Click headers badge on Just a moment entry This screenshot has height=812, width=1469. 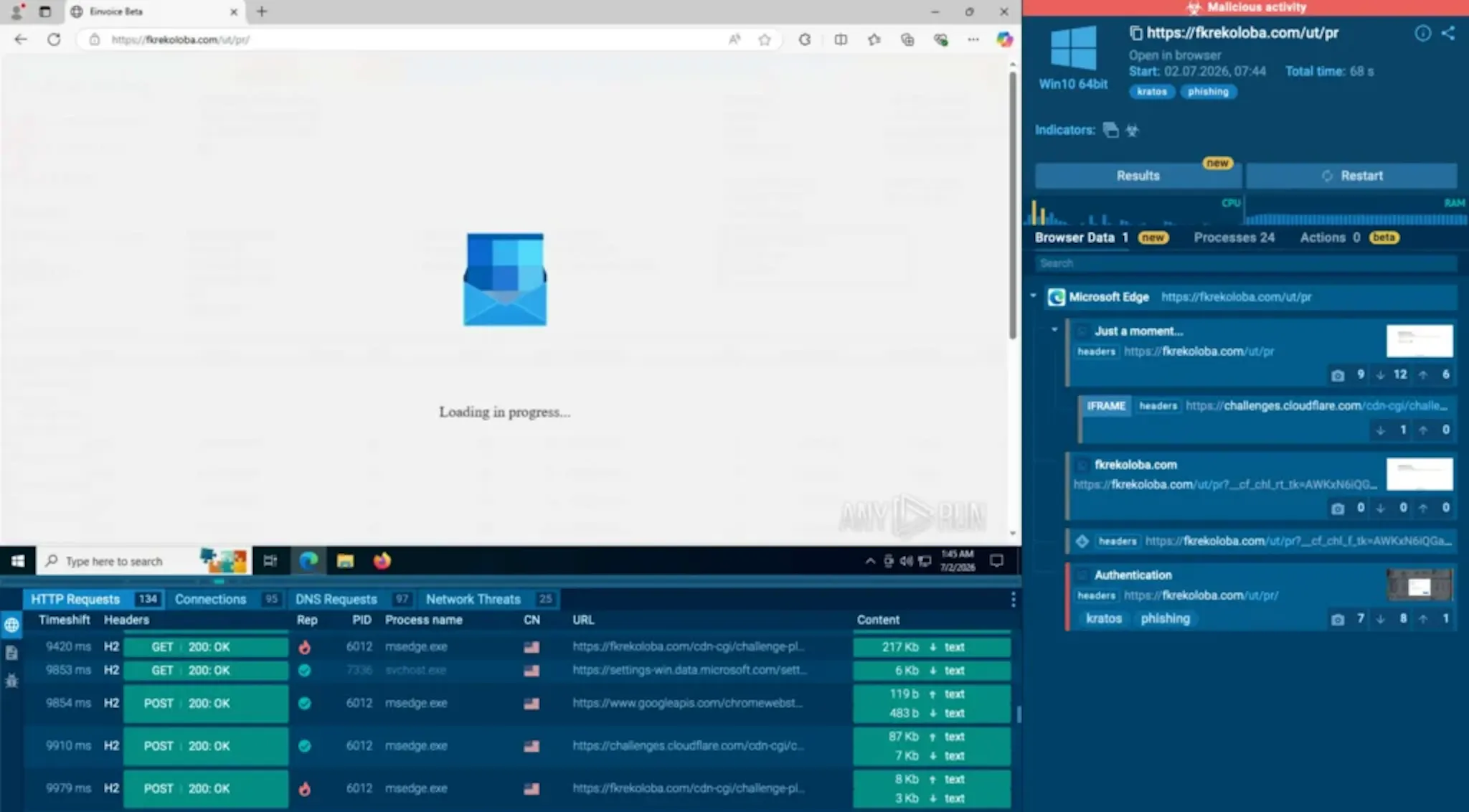coord(1097,351)
